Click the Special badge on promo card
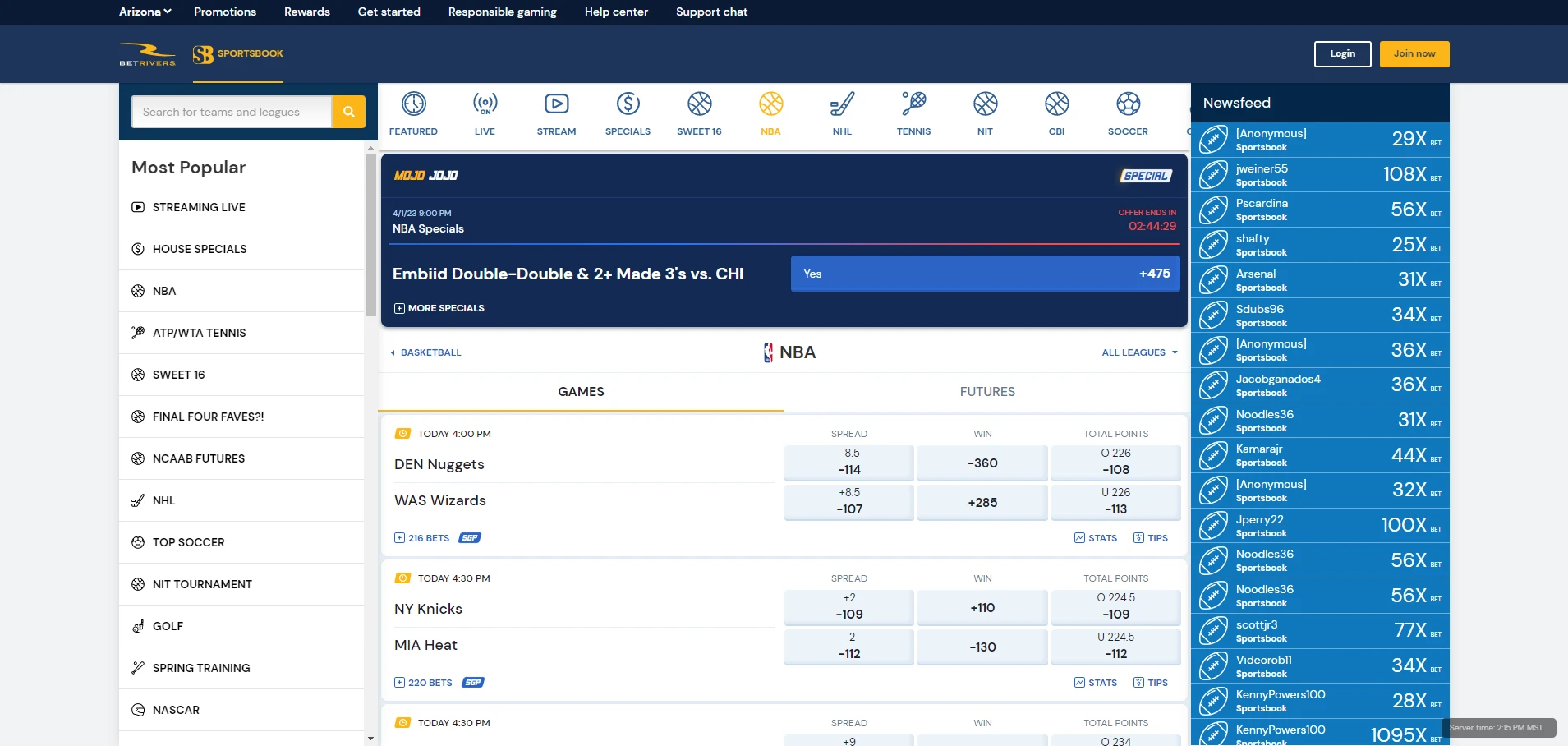This screenshot has height=746, width=1568. tap(1146, 176)
